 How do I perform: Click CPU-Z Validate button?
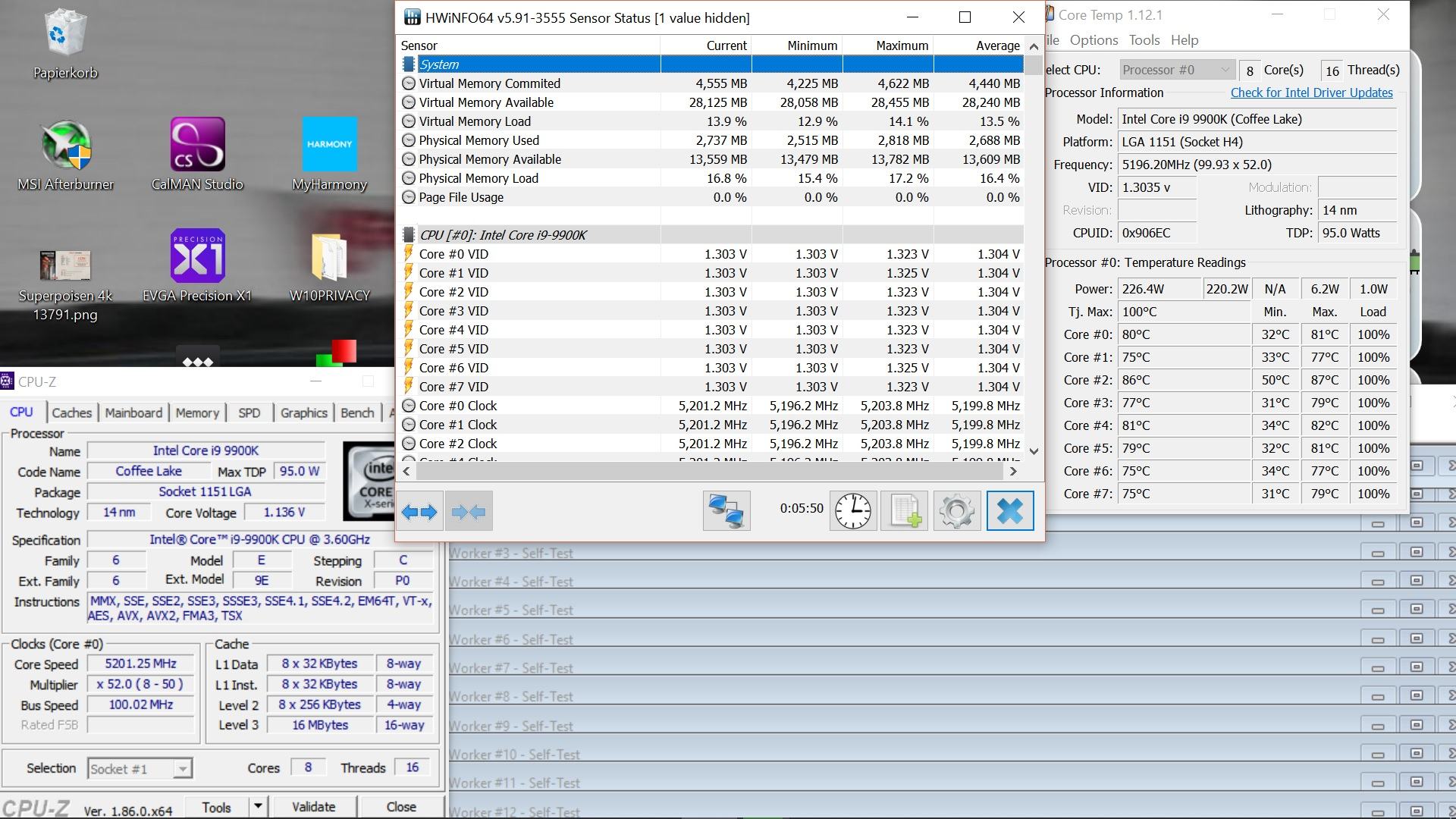tap(313, 807)
